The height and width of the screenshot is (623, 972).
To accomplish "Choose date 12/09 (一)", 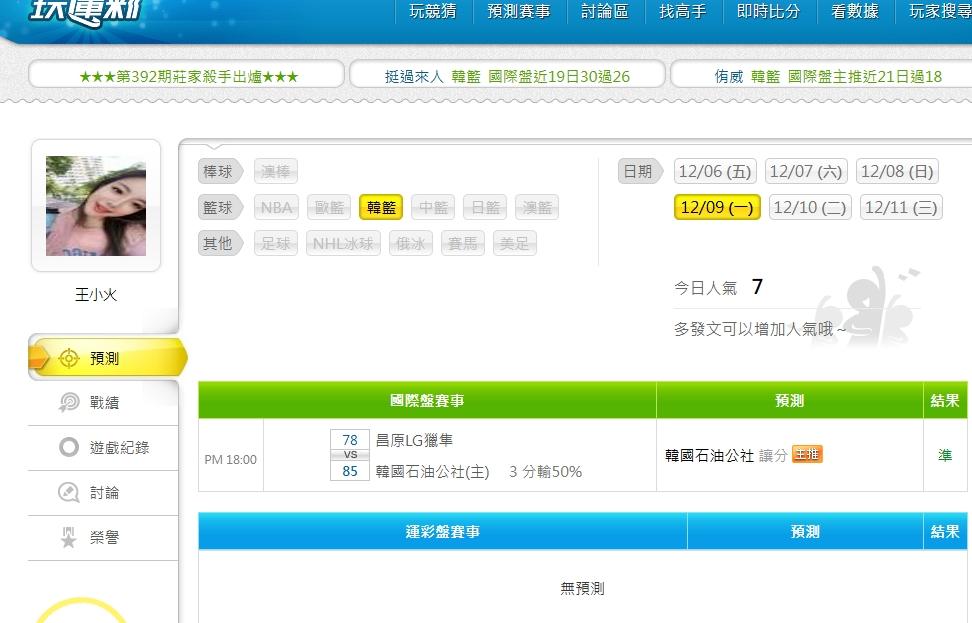I will coord(717,207).
